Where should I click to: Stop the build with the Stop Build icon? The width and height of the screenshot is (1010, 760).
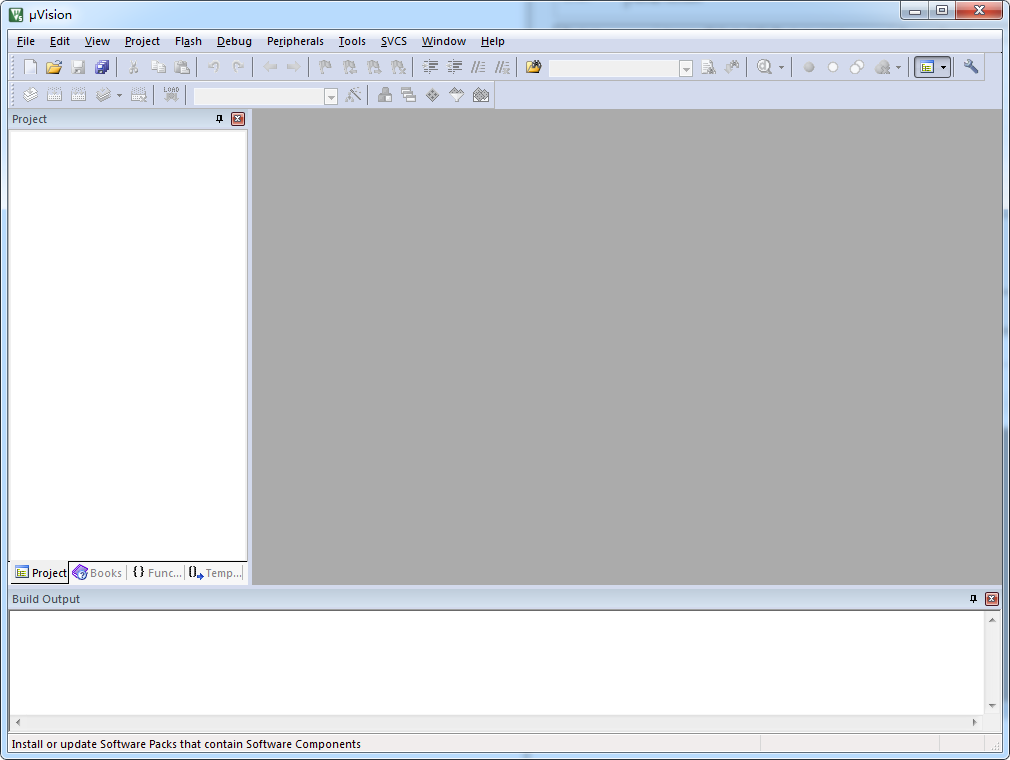(x=138, y=95)
